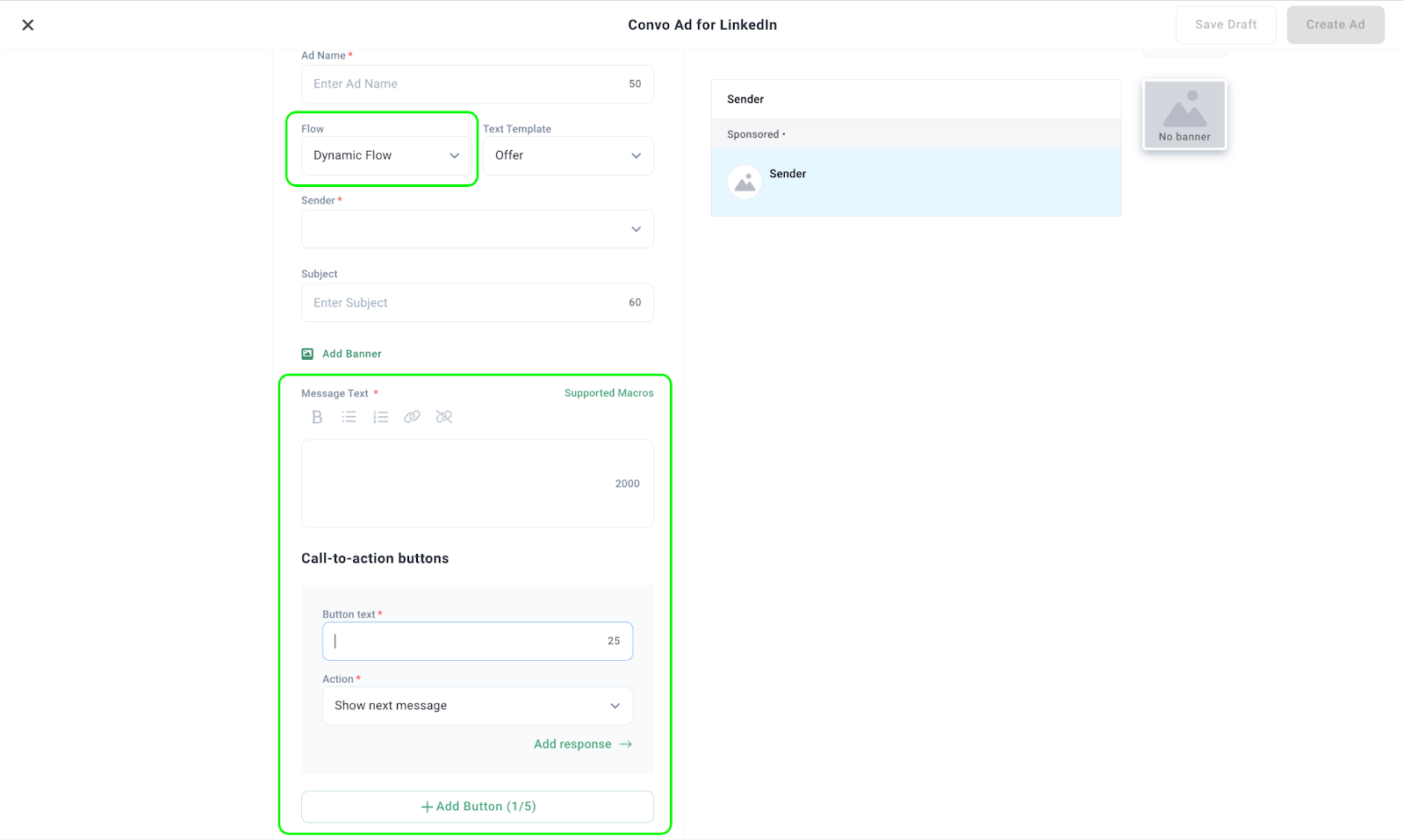
Task: Open the Action dropdown showing Show next message
Action: [x=477, y=706]
